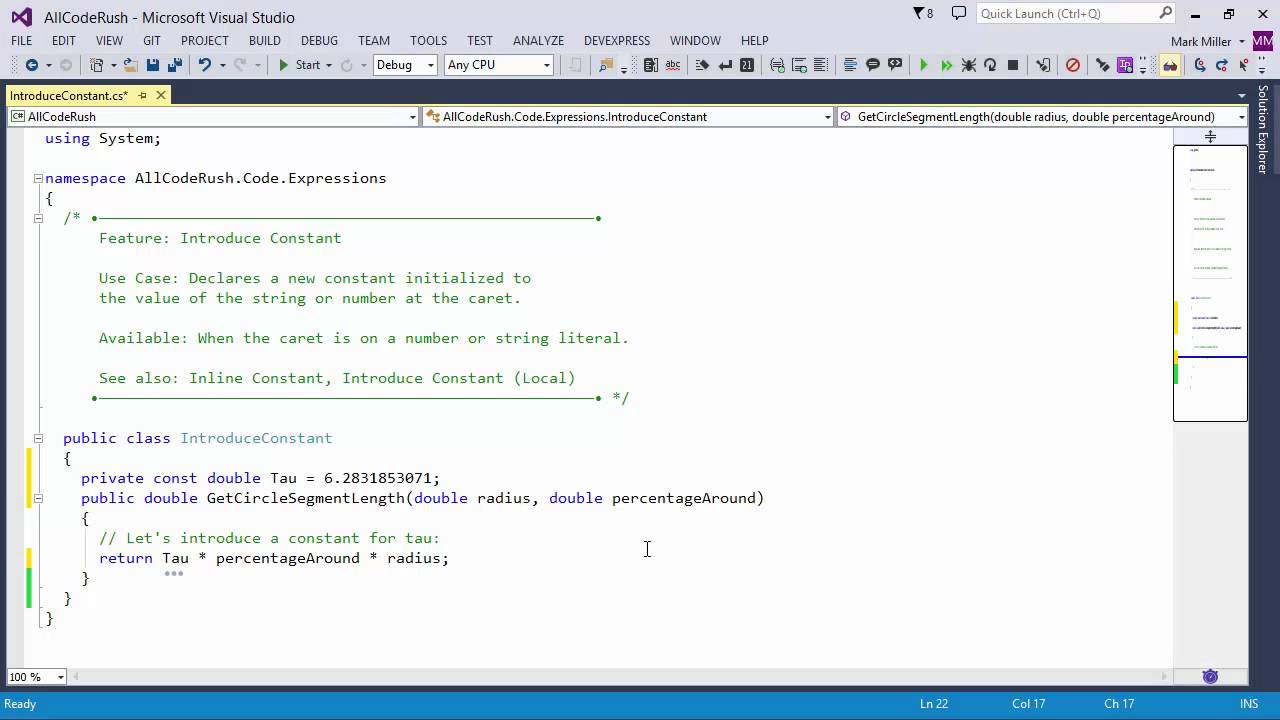
Task: Click the spider debug icon
Action: coord(968,65)
